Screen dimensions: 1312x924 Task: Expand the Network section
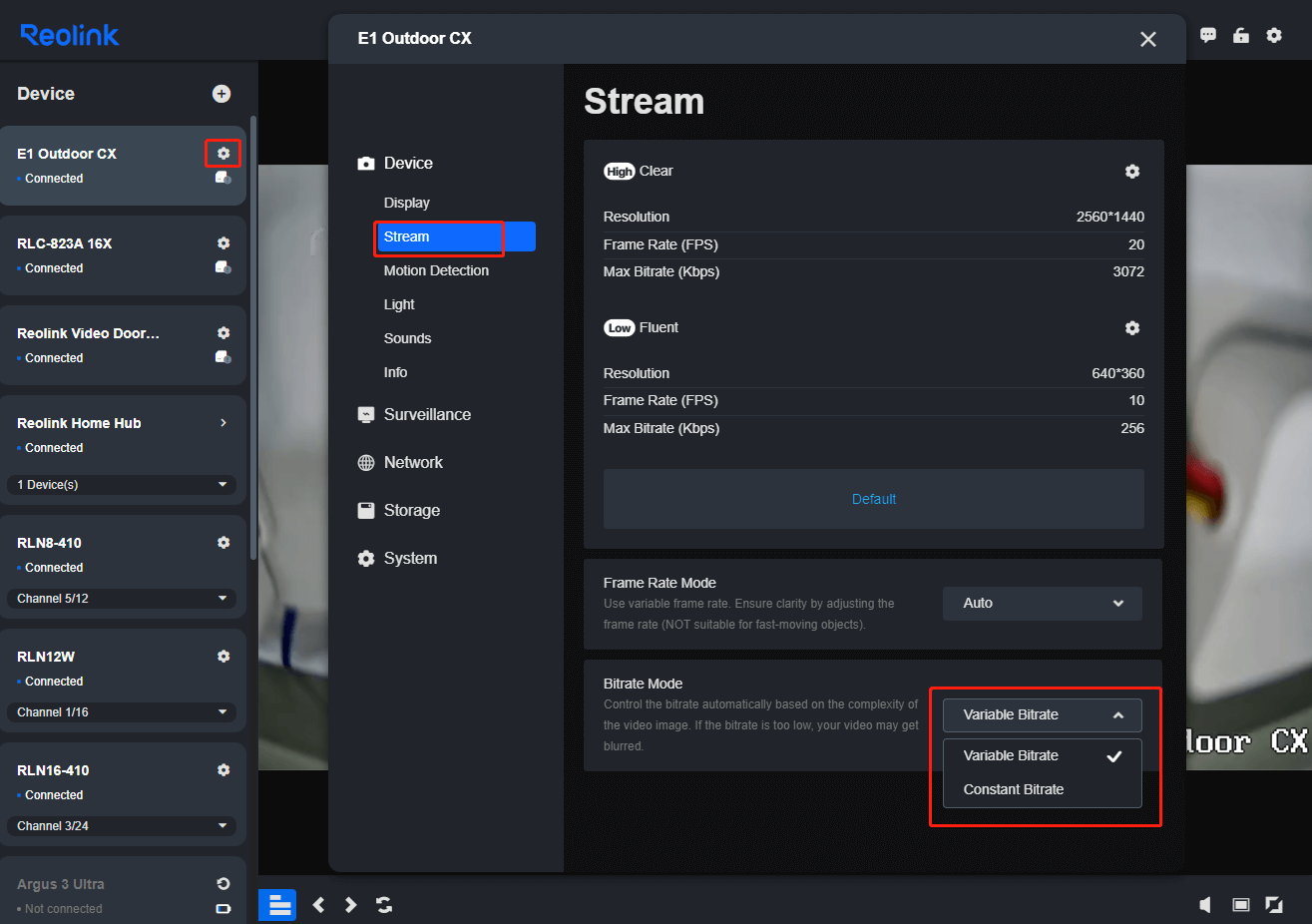pyautogui.click(x=400, y=462)
